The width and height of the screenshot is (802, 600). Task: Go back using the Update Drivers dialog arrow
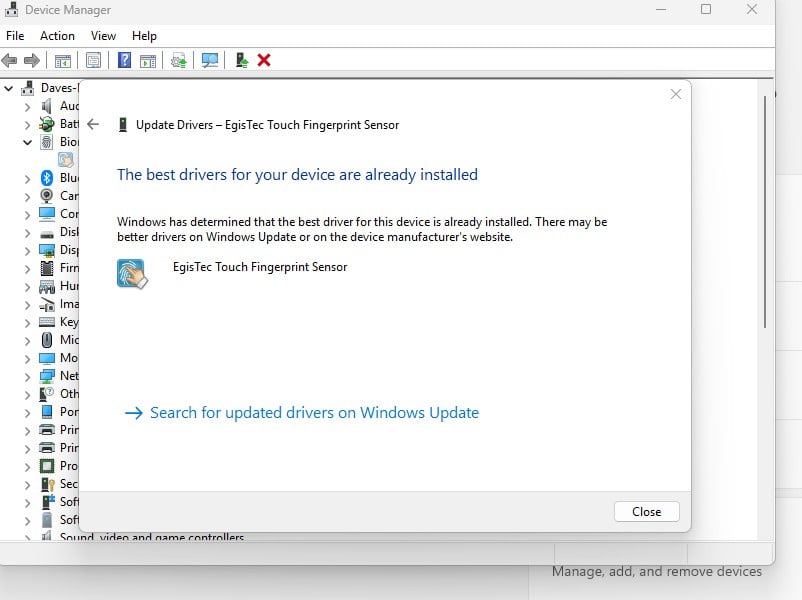[x=93, y=124]
